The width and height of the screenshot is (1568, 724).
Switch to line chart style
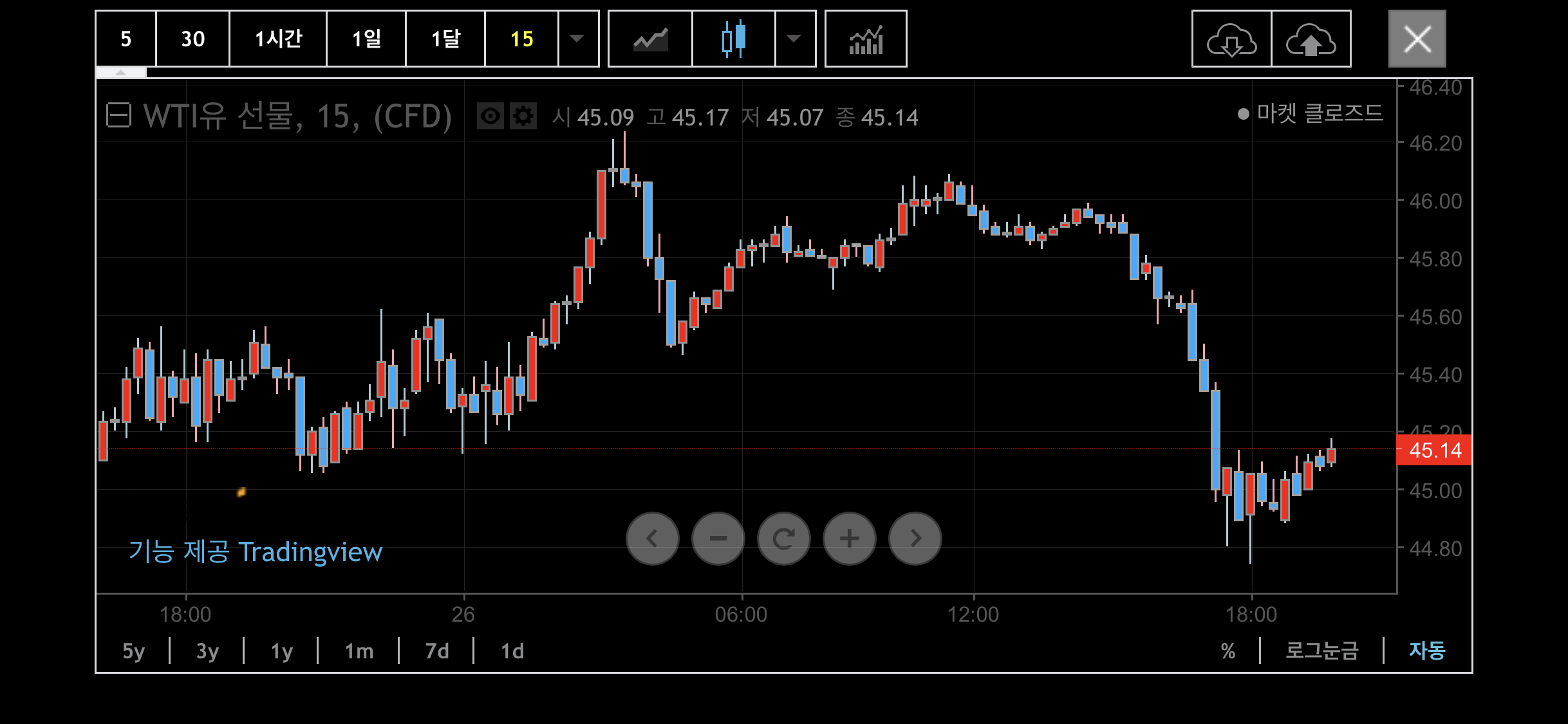[650, 39]
